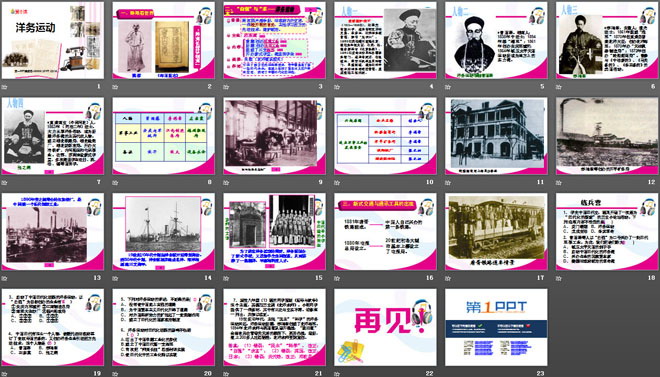Viewport: 660px width, 377px height.
Task: Select slide 16 about railway and telegraph
Action: (385, 231)
